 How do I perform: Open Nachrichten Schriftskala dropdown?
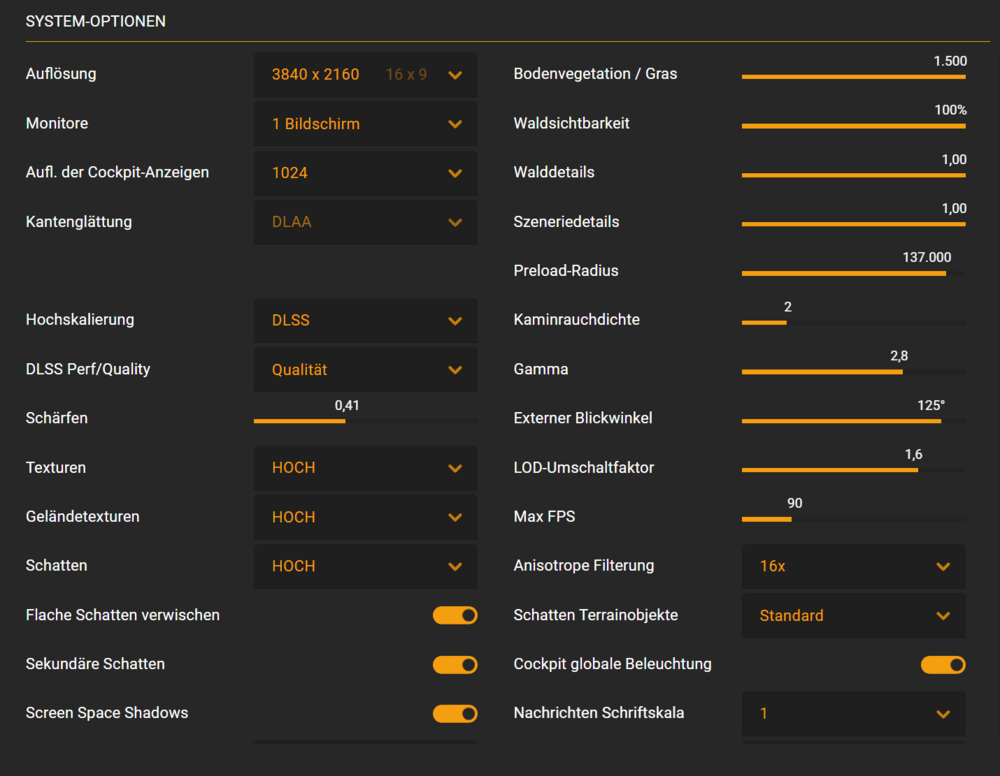click(853, 714)
